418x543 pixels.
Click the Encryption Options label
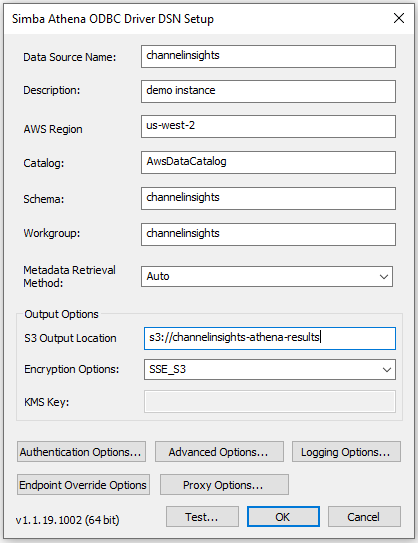coord(71,369)
